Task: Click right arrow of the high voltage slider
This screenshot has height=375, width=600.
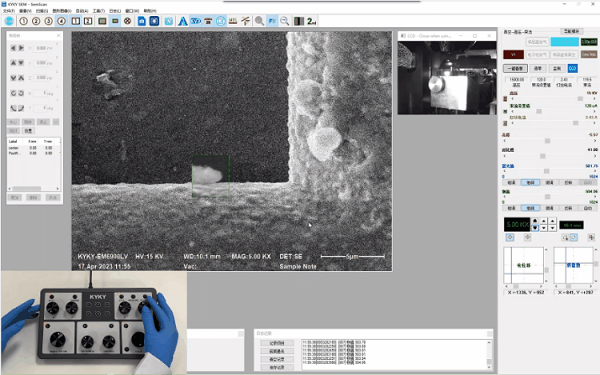Action: pyautogui.click(x=594, y=99)
